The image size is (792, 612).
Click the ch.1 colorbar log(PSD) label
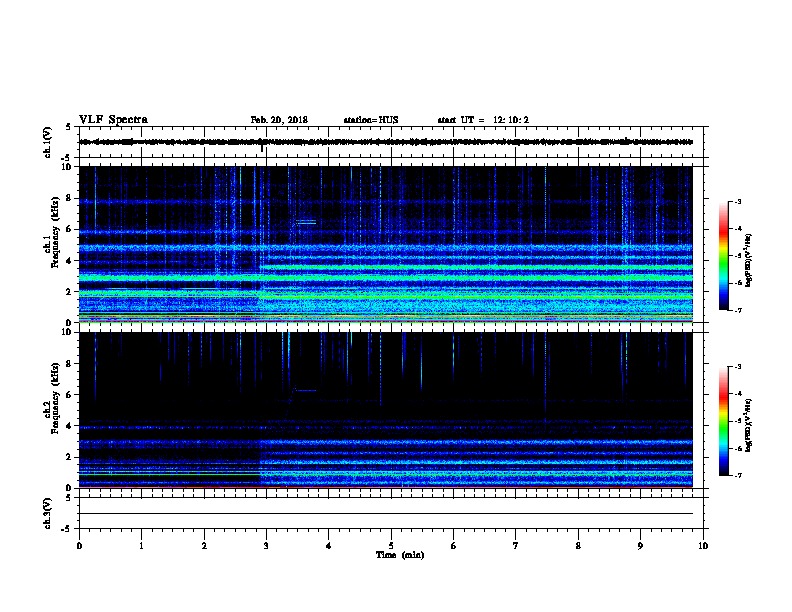tap(748, 260)
